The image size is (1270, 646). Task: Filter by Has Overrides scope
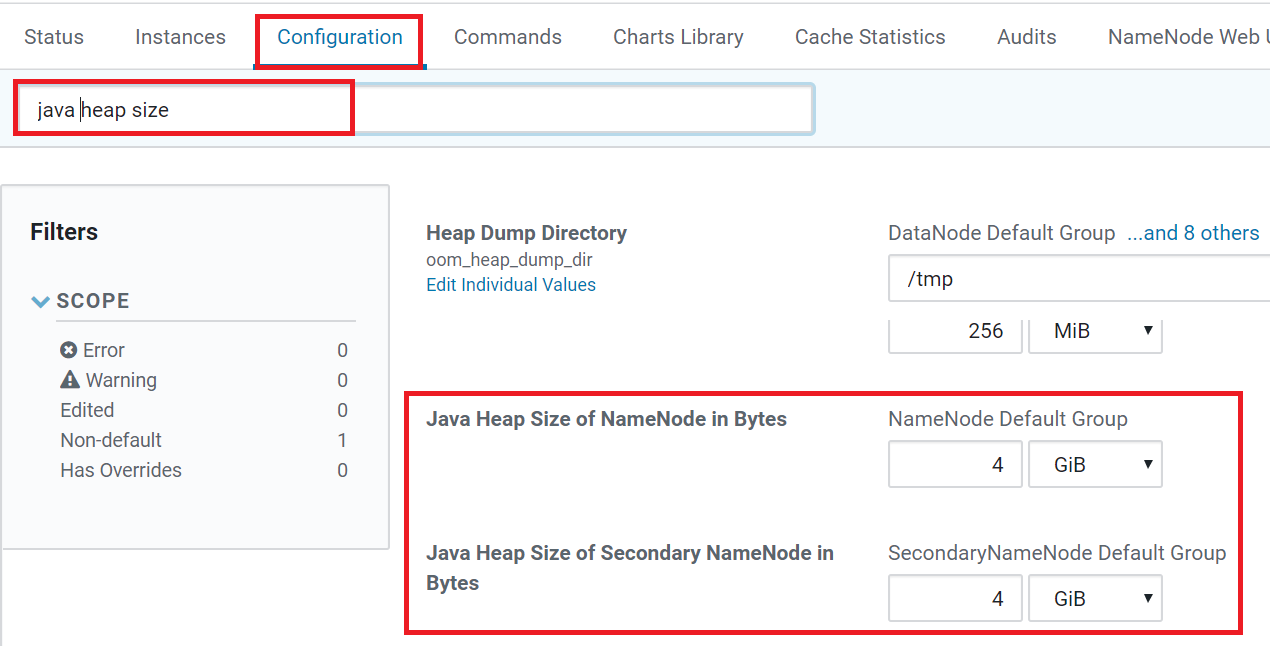click(121, 470)
